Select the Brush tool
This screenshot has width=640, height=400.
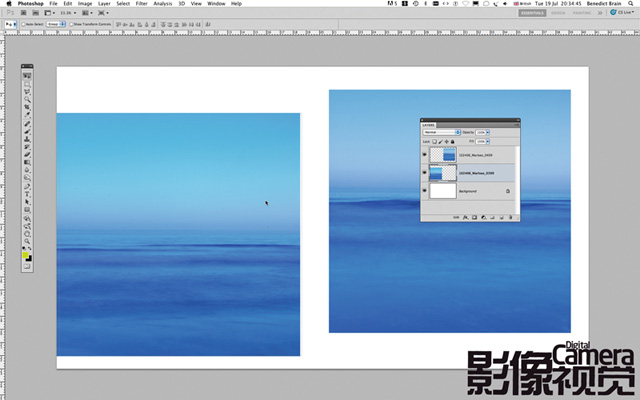point(27,131)
